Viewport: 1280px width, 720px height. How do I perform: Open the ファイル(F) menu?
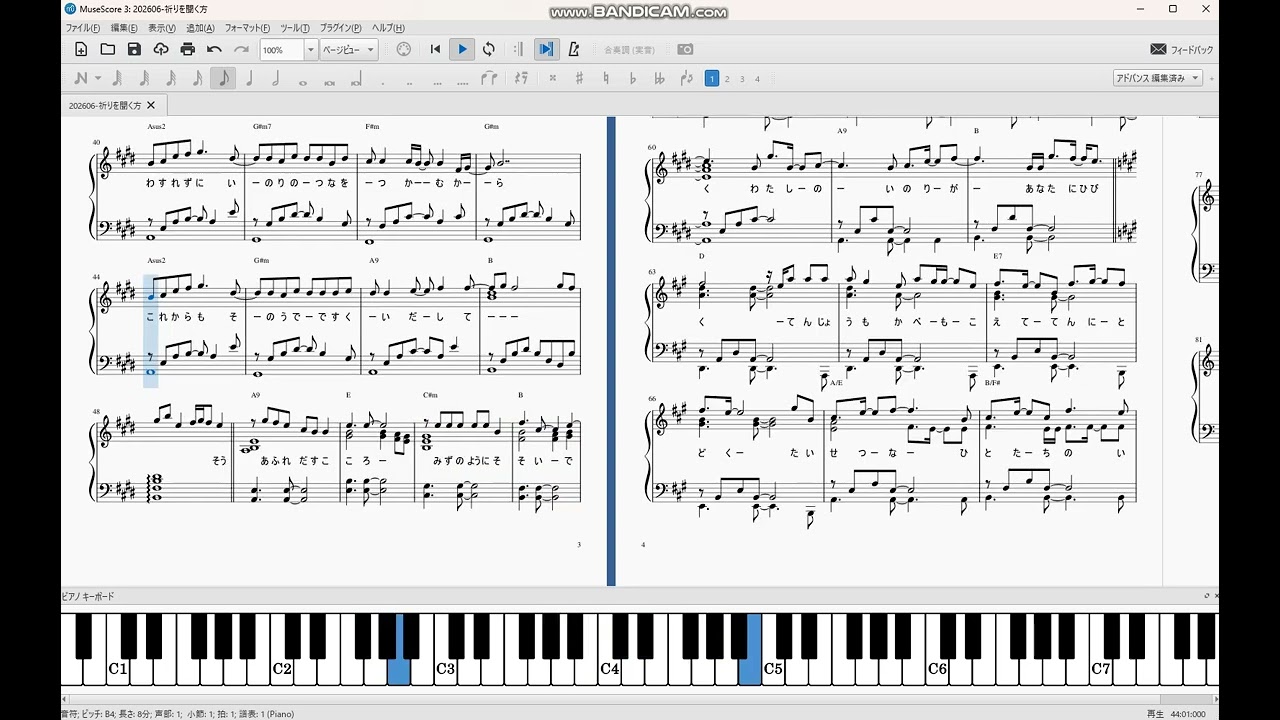click(82, 28)
